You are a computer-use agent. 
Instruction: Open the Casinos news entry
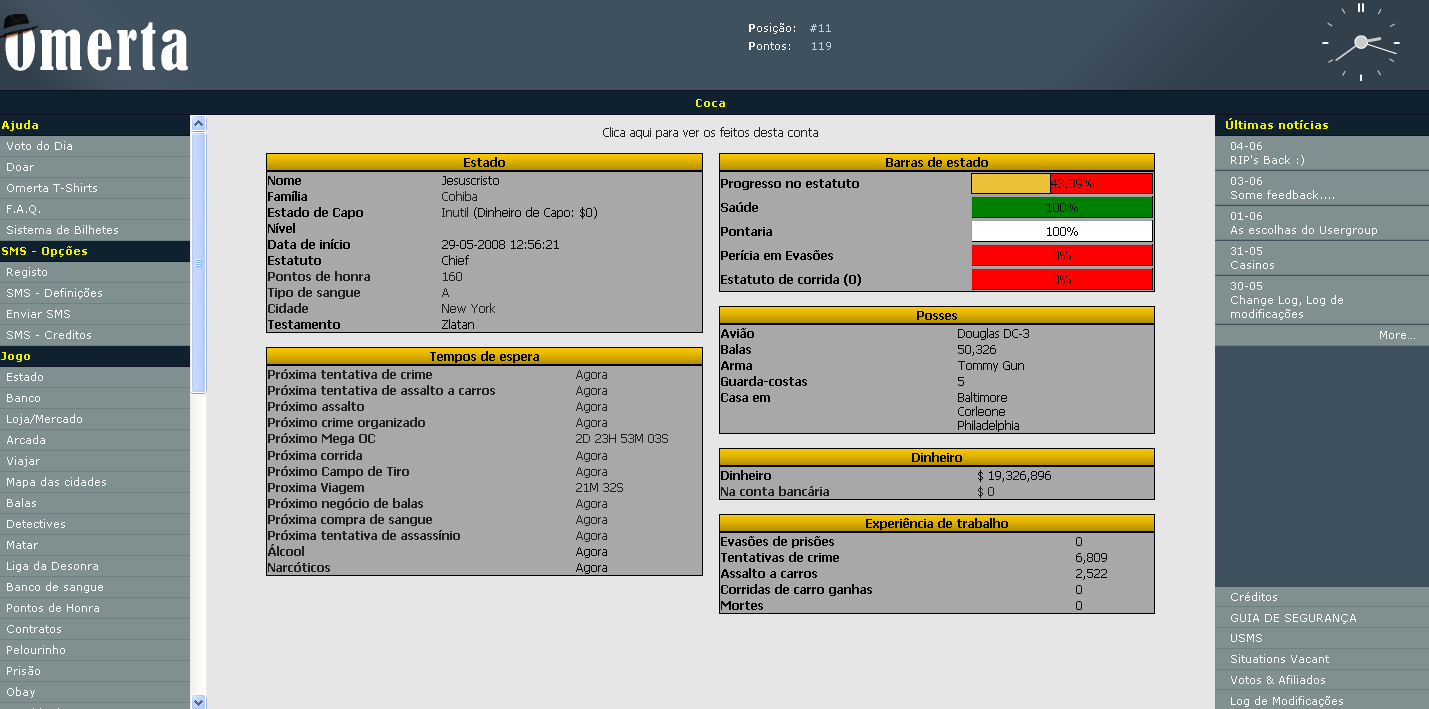pos(1252,265)
